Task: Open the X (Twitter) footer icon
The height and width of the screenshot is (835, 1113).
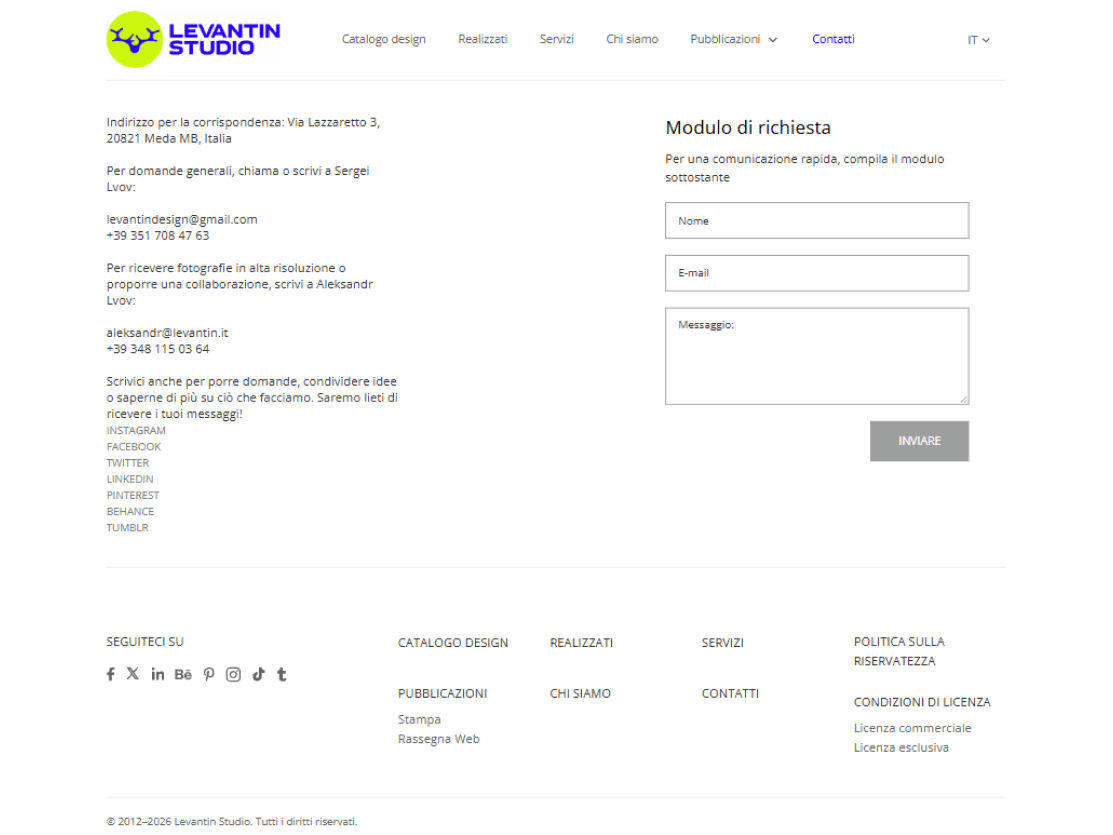Action: pyautogui.click(x=133, y=674)
